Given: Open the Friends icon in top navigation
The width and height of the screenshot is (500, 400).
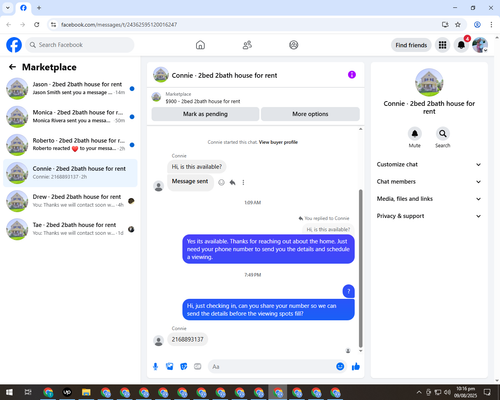Looking at the screenshot, I should (x=247, y=45).
